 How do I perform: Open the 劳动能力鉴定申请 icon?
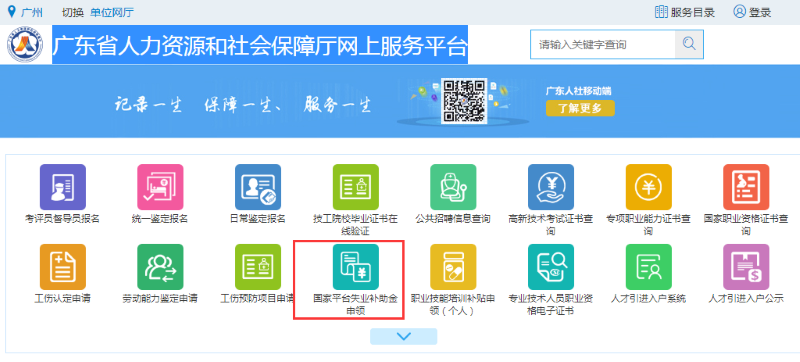click(x=160, y=267)
